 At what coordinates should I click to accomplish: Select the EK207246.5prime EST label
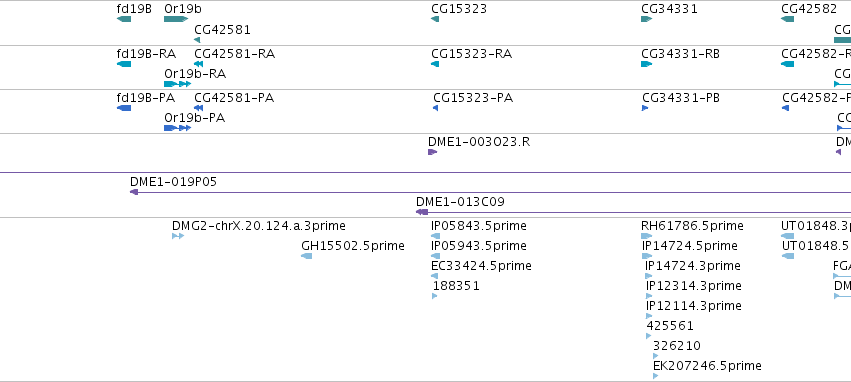click(x=707, y=366)
